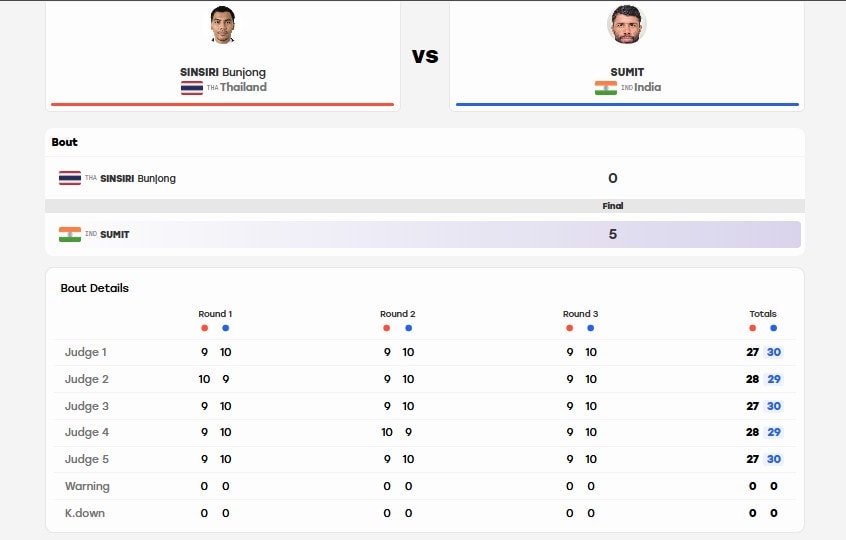This screenshot has width=846, height=540.
Task: Click Thailand flag under Sinsiri Bunjong header
Action: (192, 87)
